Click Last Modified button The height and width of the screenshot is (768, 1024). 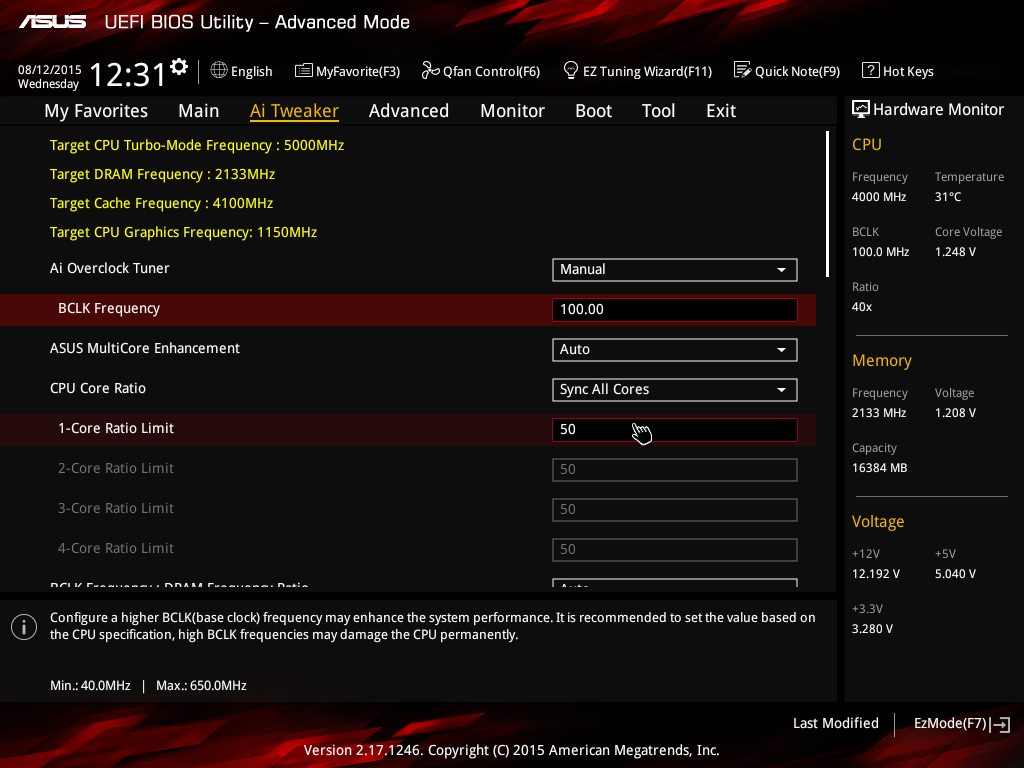click(x=836, y=724)
